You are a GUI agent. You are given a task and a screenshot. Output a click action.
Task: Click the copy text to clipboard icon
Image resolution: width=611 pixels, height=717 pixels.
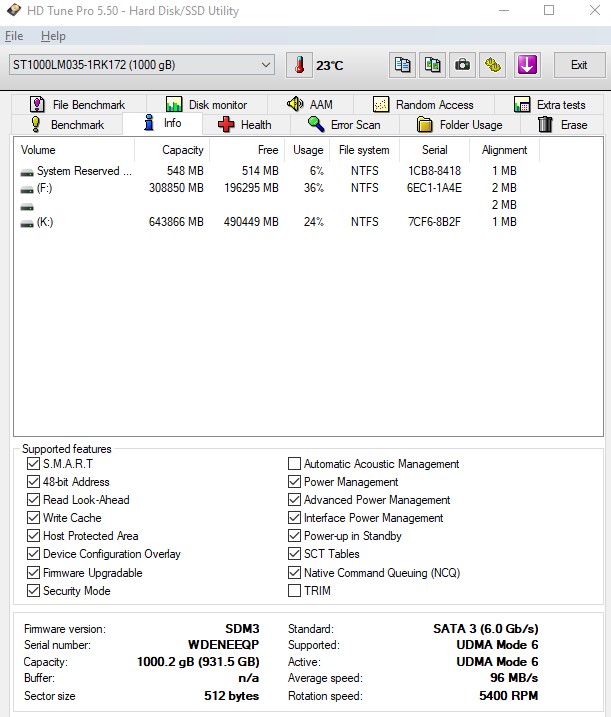tap(402, 65)
